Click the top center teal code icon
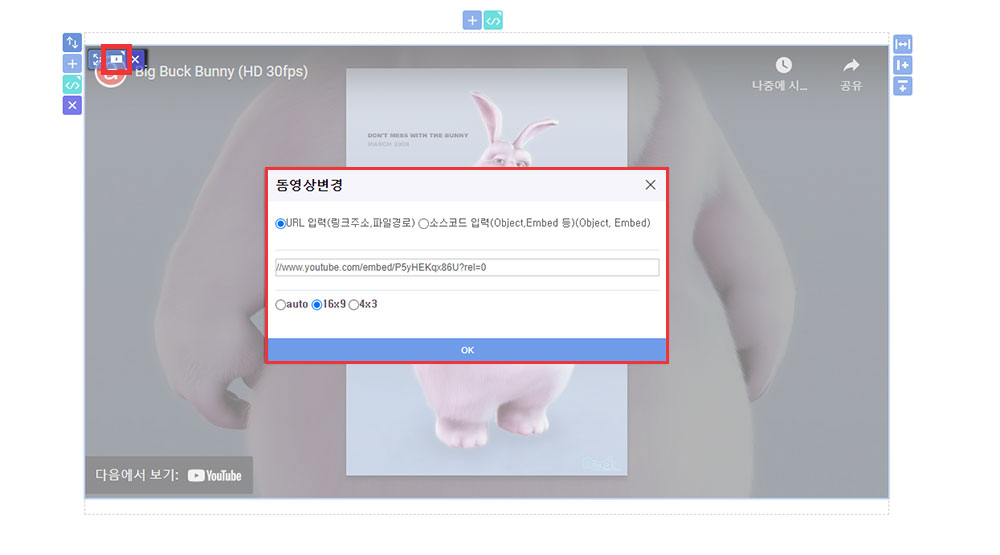The width and height of the screenshot is (1000, 555). point(493,20)
